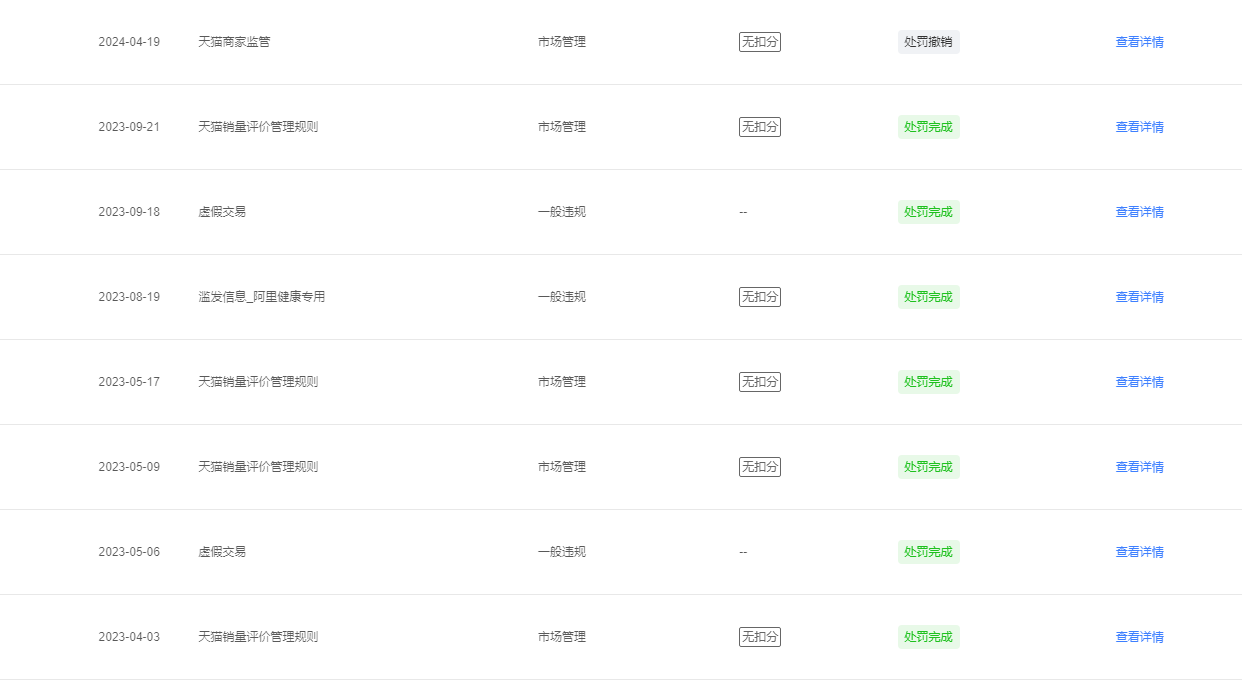Click the 2023-09-18 虚假交易 violation text
Screen dimensions: 1242x684
coord(222,212)
